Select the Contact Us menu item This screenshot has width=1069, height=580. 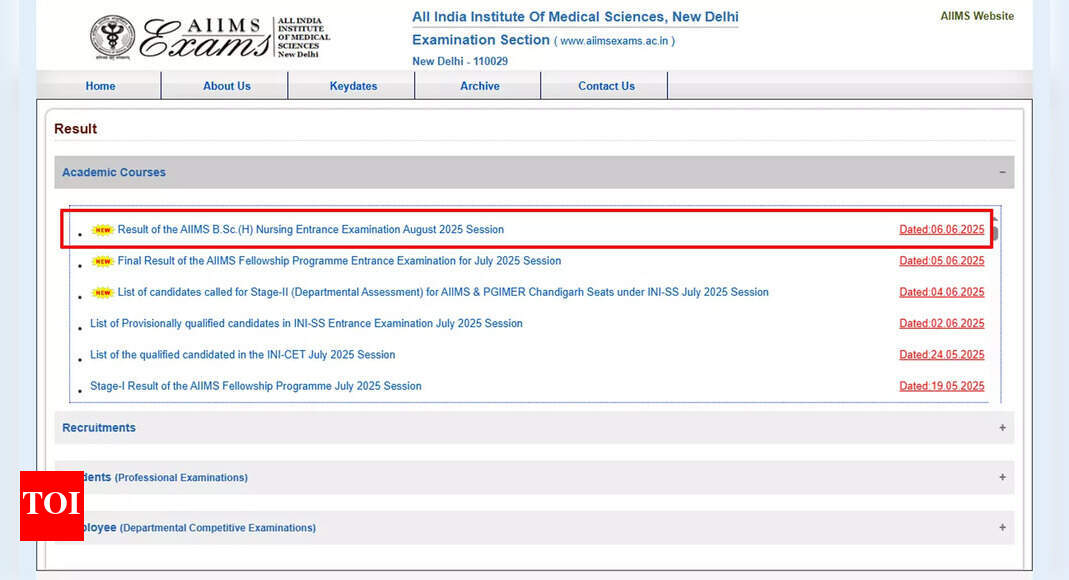(x=606, y=86)
